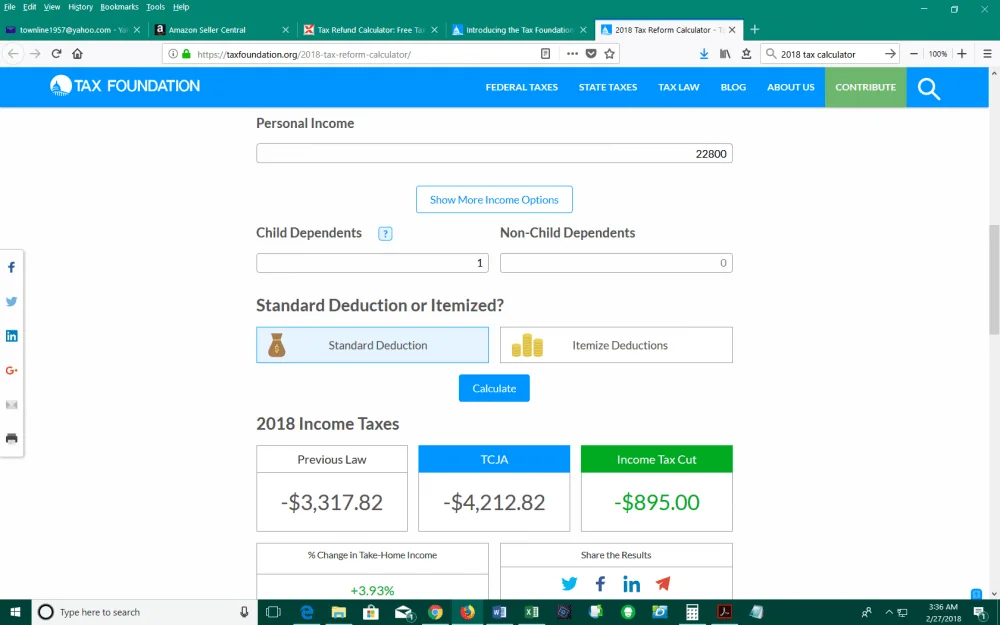Image resolution: width=1000 pixels, height=625 pixels.
Task: Open Adobe Acrobat from the taskbar
Action: coord(724,612)
